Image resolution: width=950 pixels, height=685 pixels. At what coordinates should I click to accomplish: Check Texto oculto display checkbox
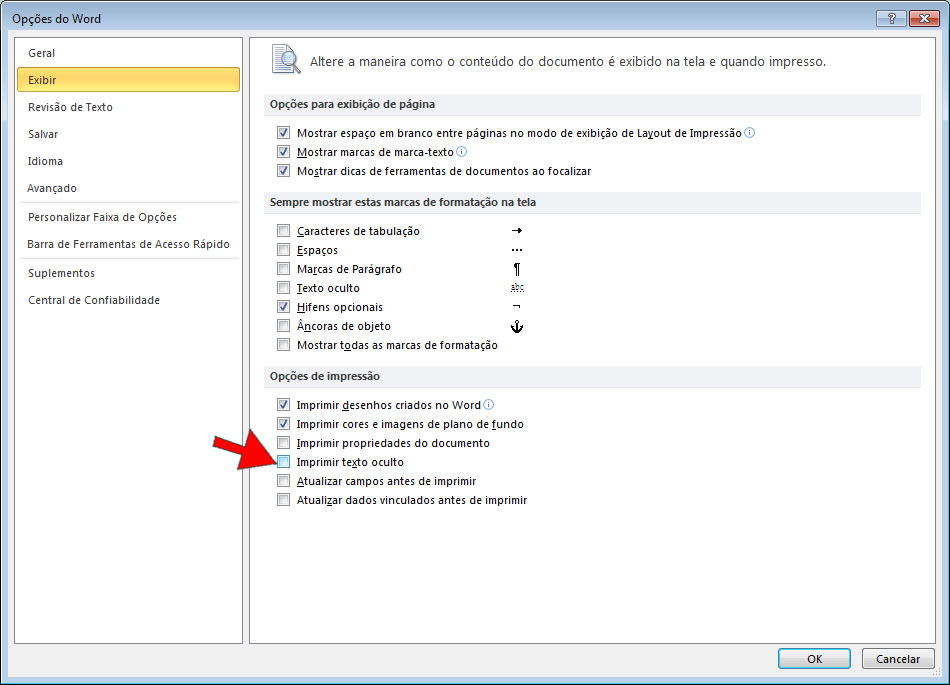point(283,288)
